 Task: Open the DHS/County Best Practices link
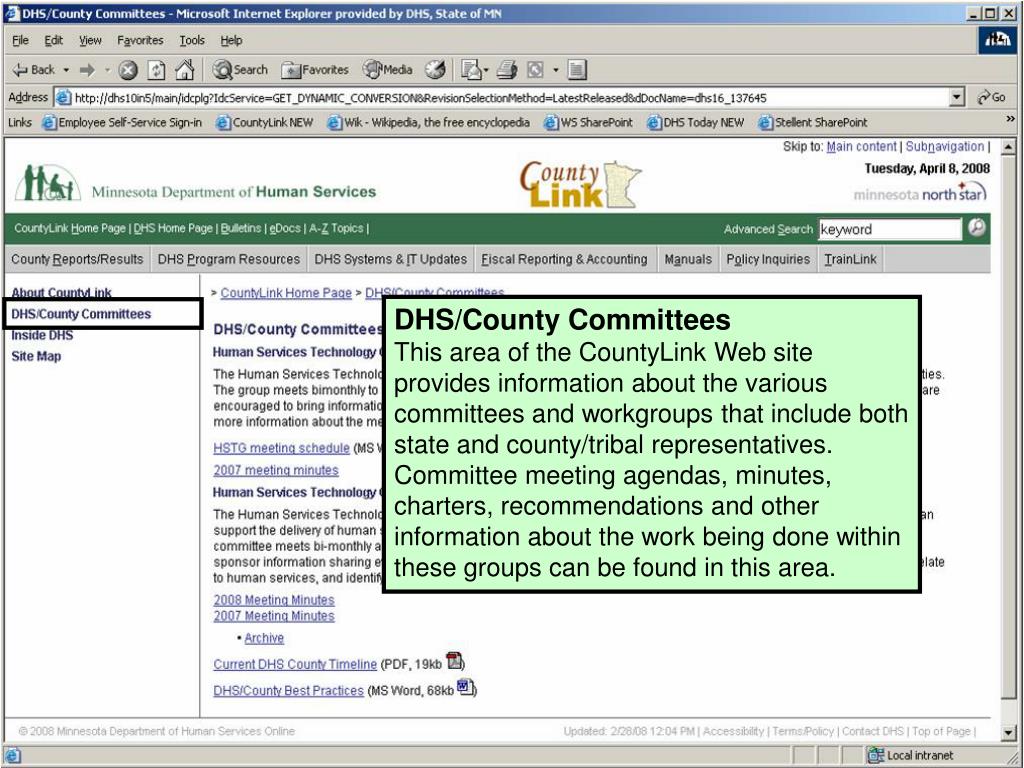[x=290, y=690]
